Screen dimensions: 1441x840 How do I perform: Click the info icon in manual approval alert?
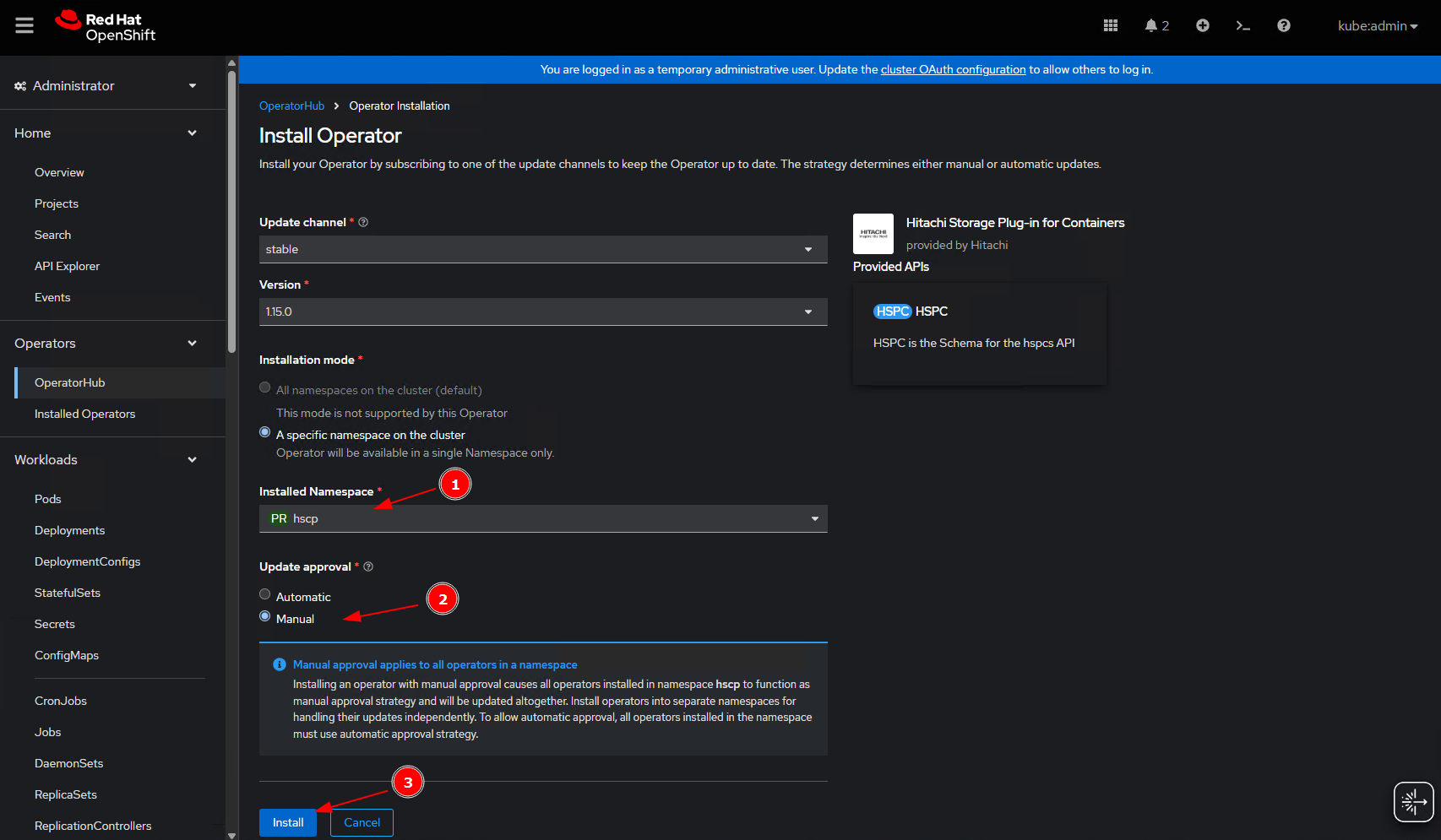point(280,664)
